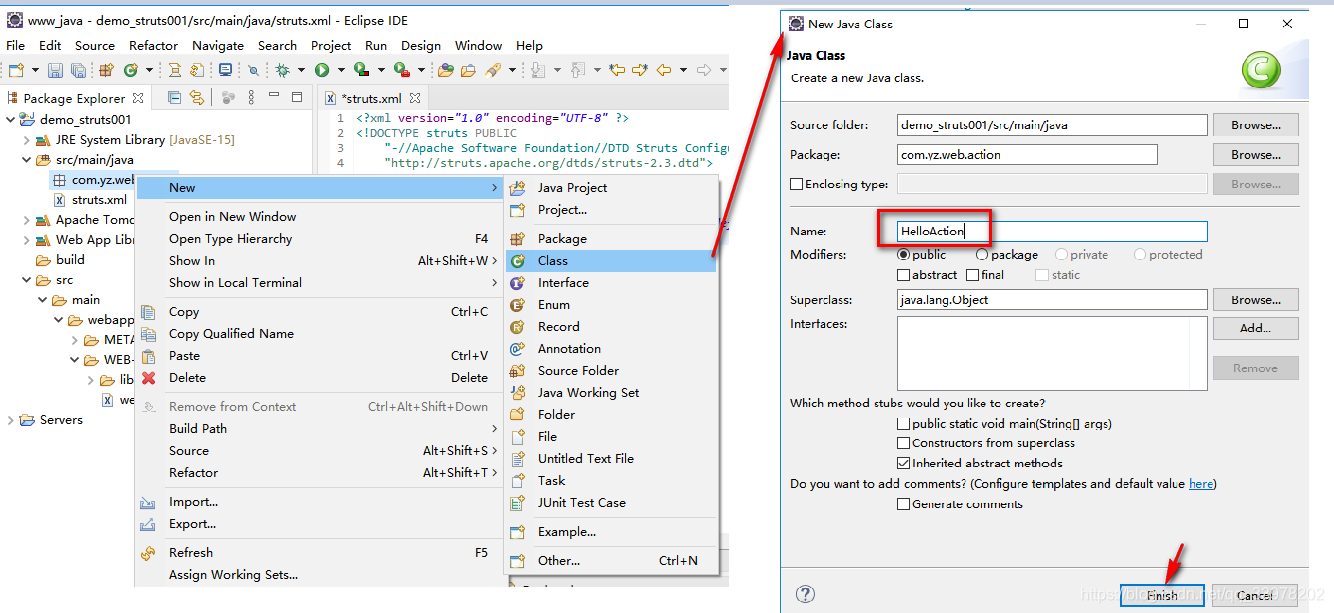Close the struts.xml editor tab
This screenshot has height=613, width=1334.
coord(415,98)
